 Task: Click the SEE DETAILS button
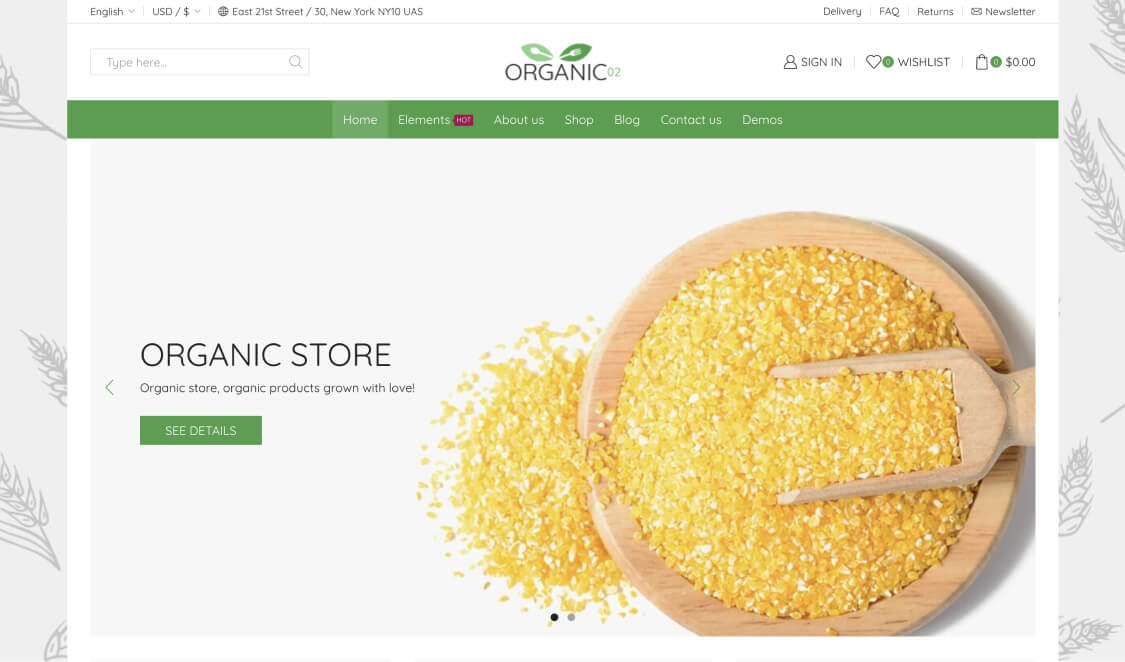point(201,430)
